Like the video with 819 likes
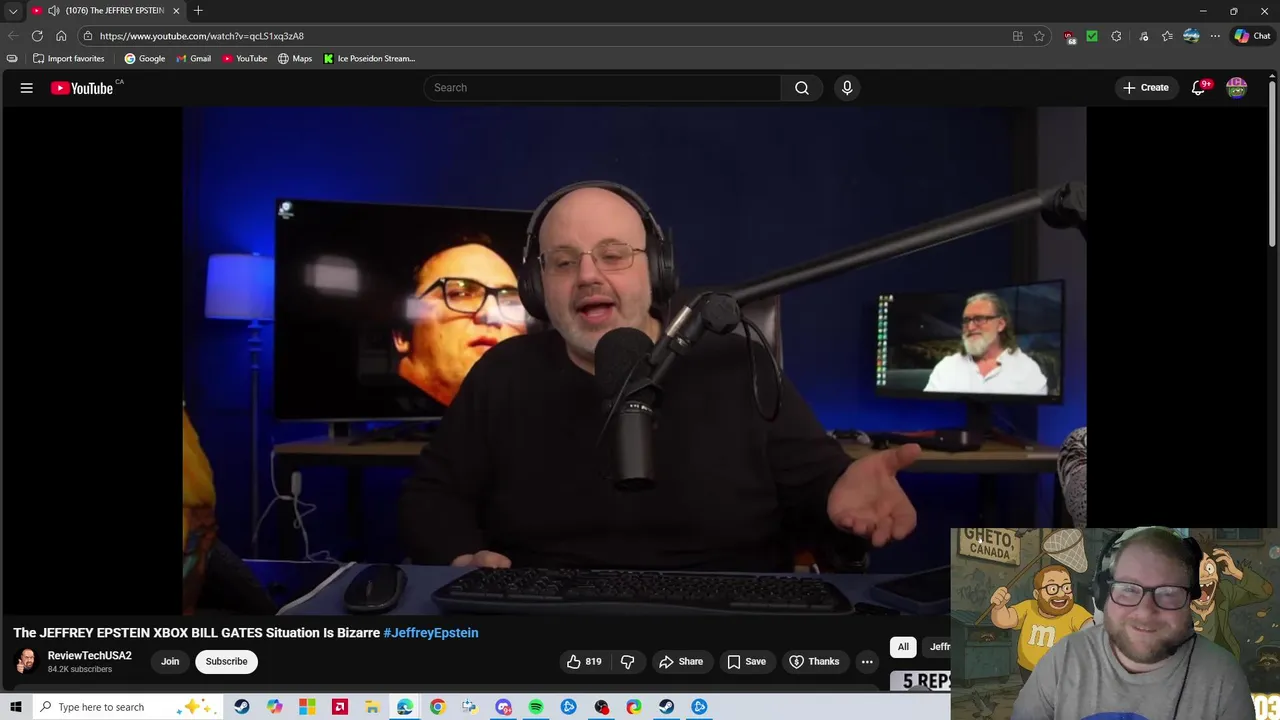Screen dimensions: 1280x720 pyautogui.click(x=584, y=661)
